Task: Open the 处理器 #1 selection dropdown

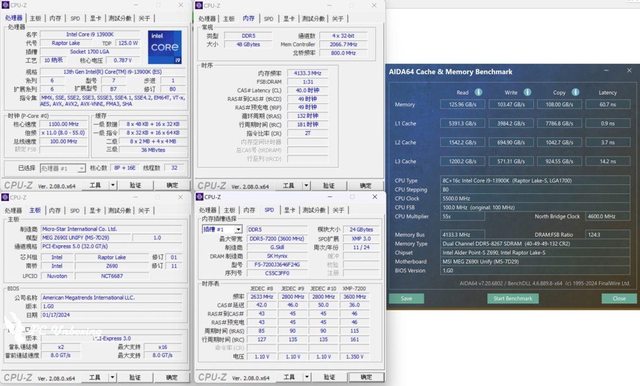Action: (62, 168)
